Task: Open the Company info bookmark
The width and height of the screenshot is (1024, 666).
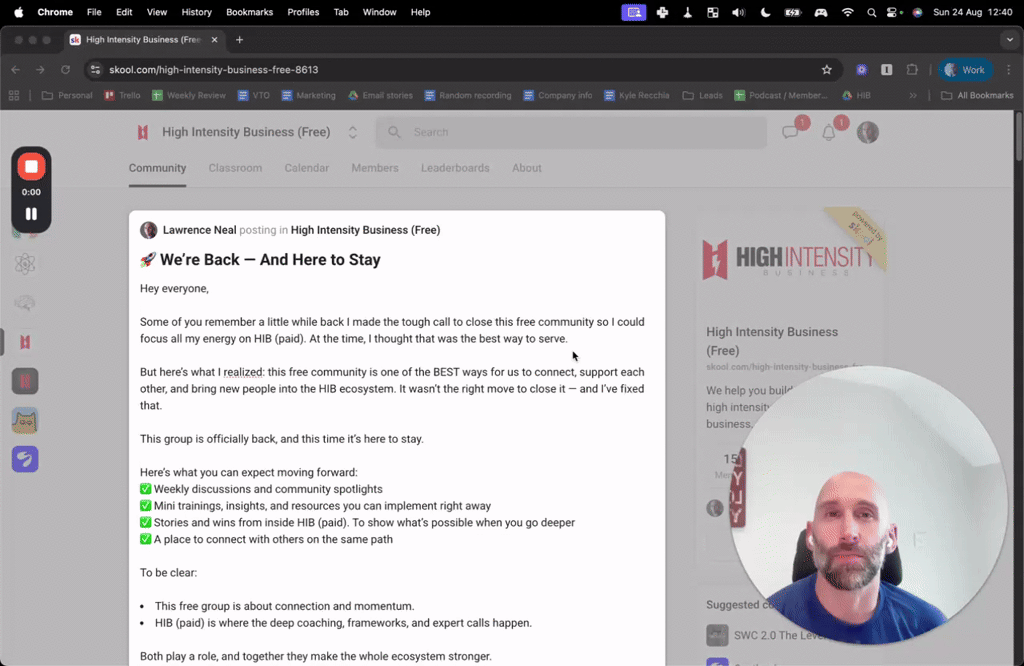Action: (558, 95)
